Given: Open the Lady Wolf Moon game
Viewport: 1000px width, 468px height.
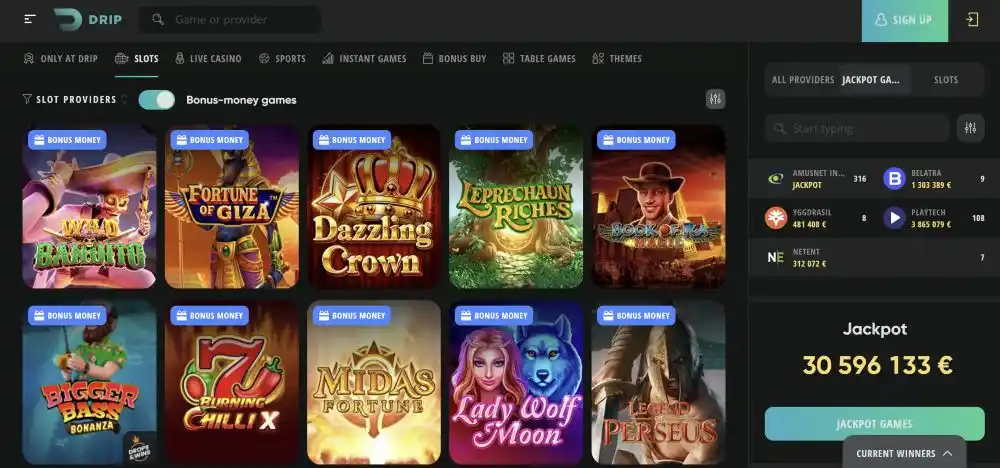Looking at the screenshot, I should (516, 383).
